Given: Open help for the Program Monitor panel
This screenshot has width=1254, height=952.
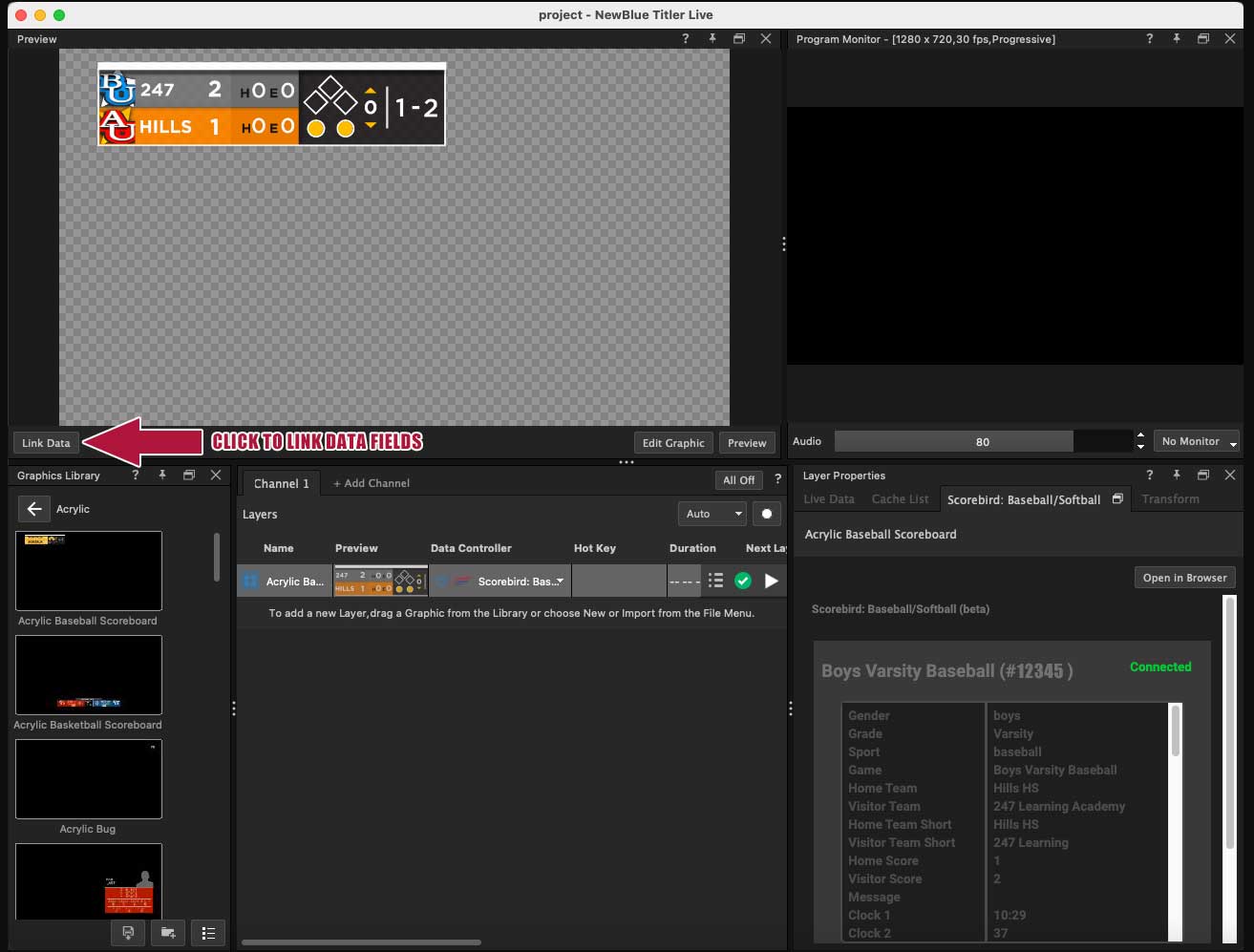Looking at the screenshot, I should 1149,39.
